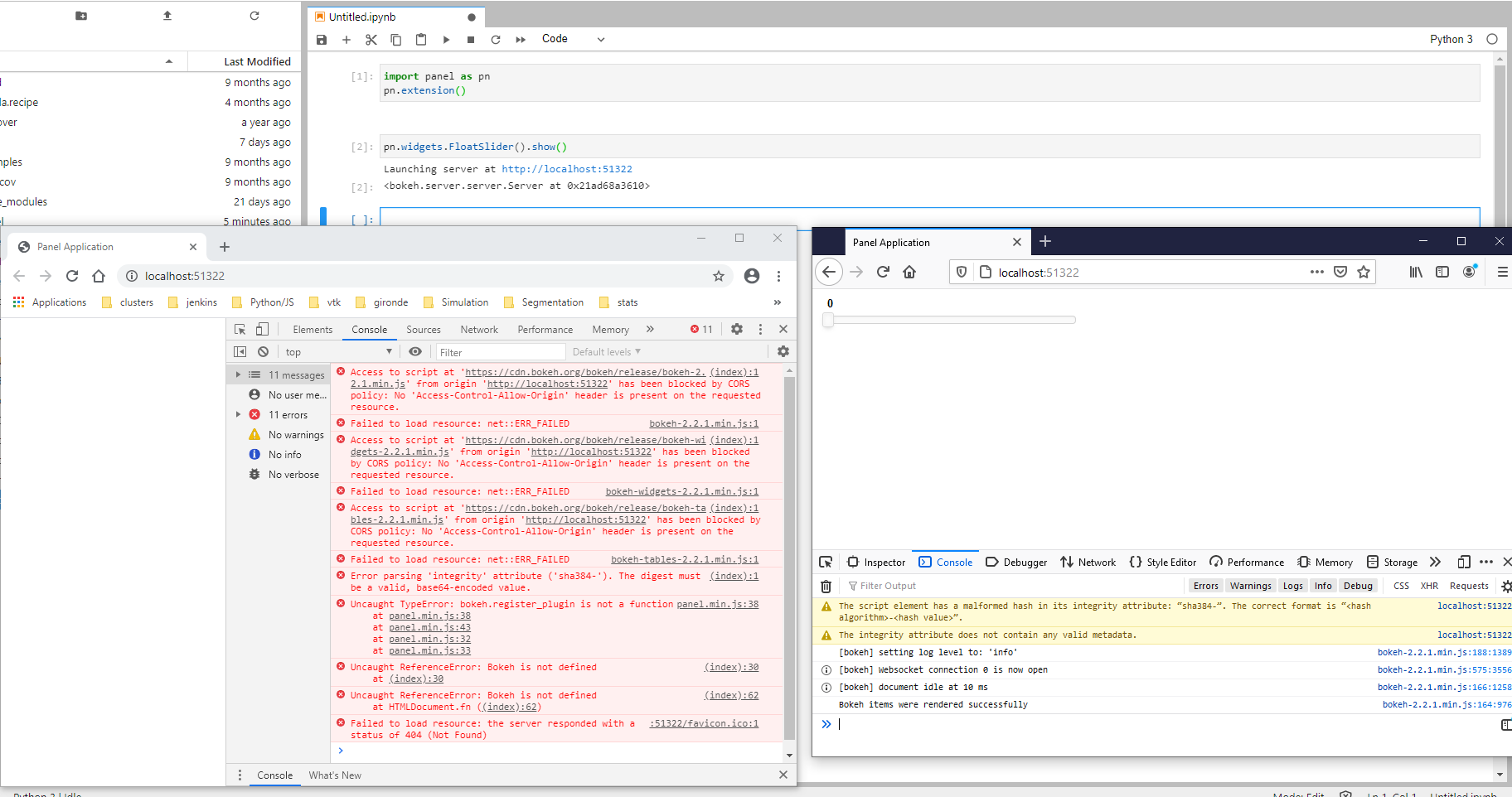The image size is (1512, 797).
Task: Open a new tab in Chrome
Action: 225,247
